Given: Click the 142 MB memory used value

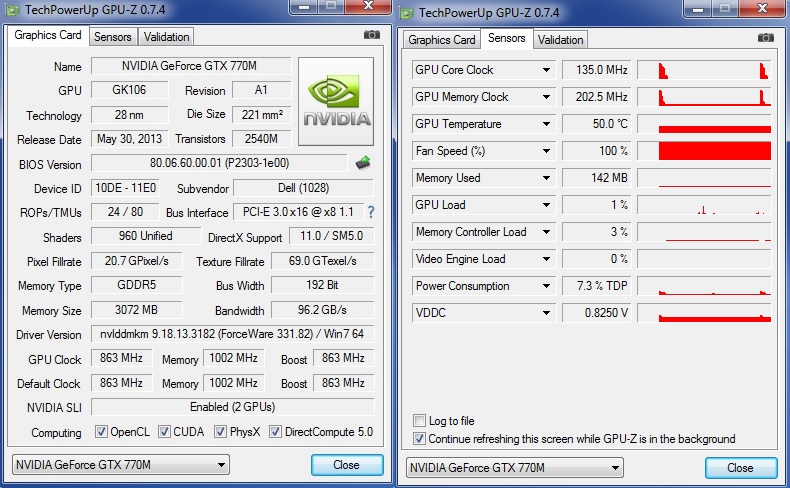Looking at the screenshot, I should (597, 178).
